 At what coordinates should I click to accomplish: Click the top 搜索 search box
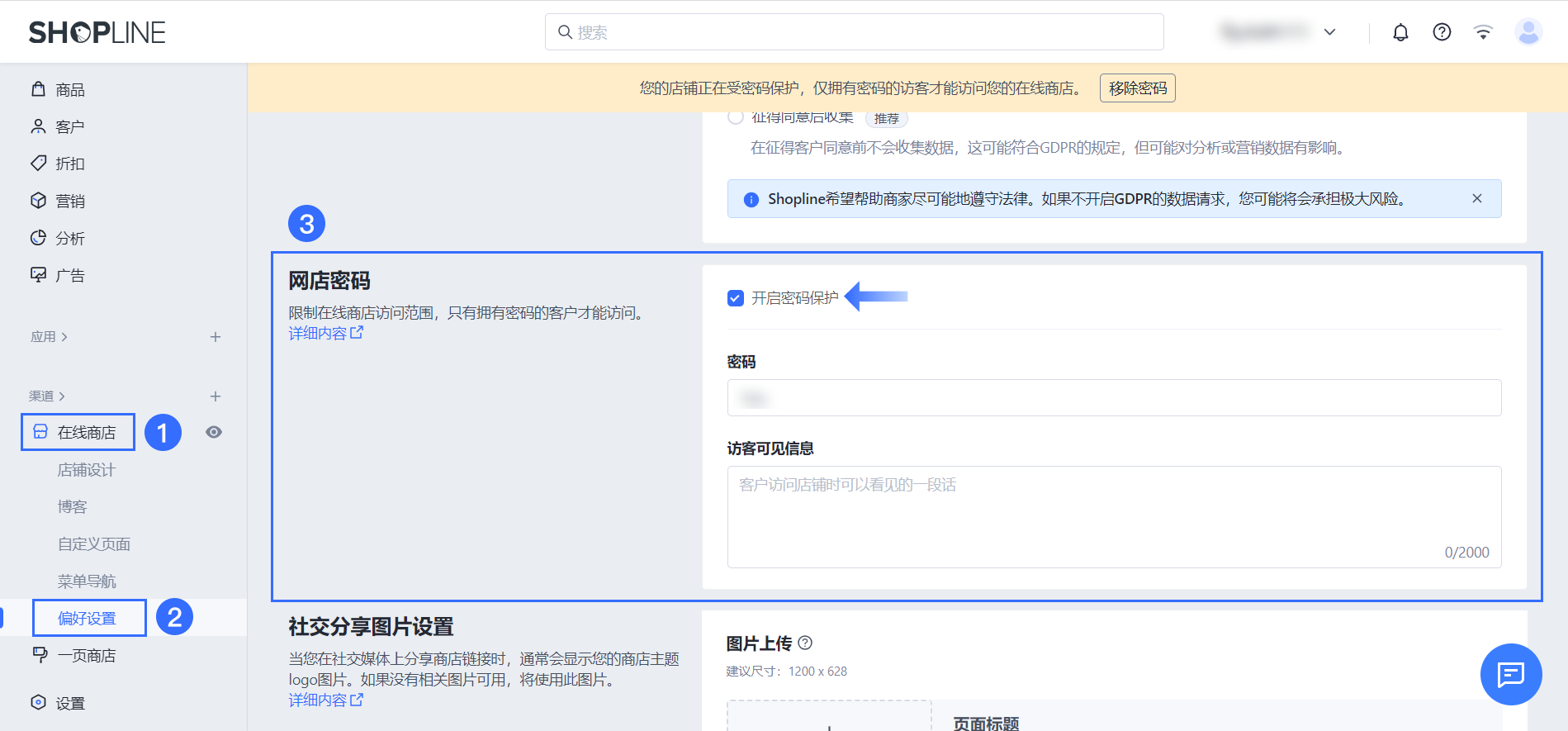[x=854, y=32]
